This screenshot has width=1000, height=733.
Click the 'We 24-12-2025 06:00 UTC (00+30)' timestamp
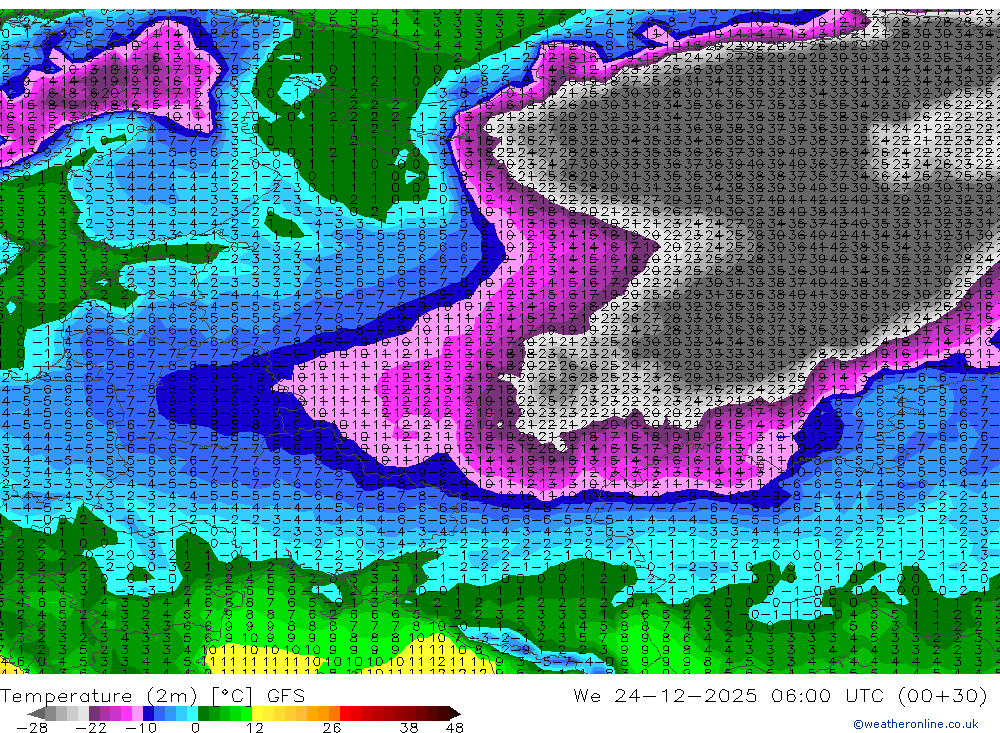780,695
